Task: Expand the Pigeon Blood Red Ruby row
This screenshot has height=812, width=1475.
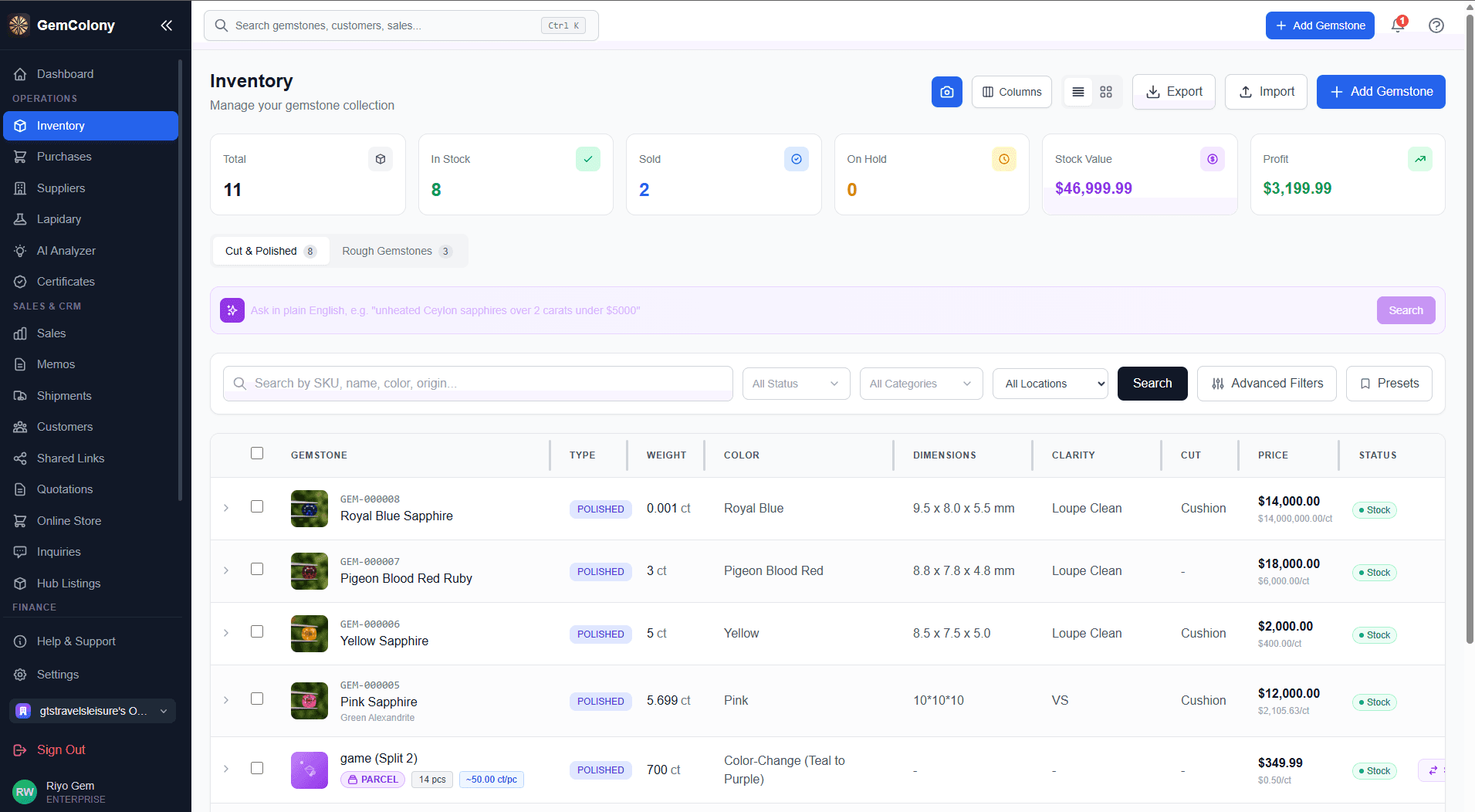Action: [x=226, y=570]
